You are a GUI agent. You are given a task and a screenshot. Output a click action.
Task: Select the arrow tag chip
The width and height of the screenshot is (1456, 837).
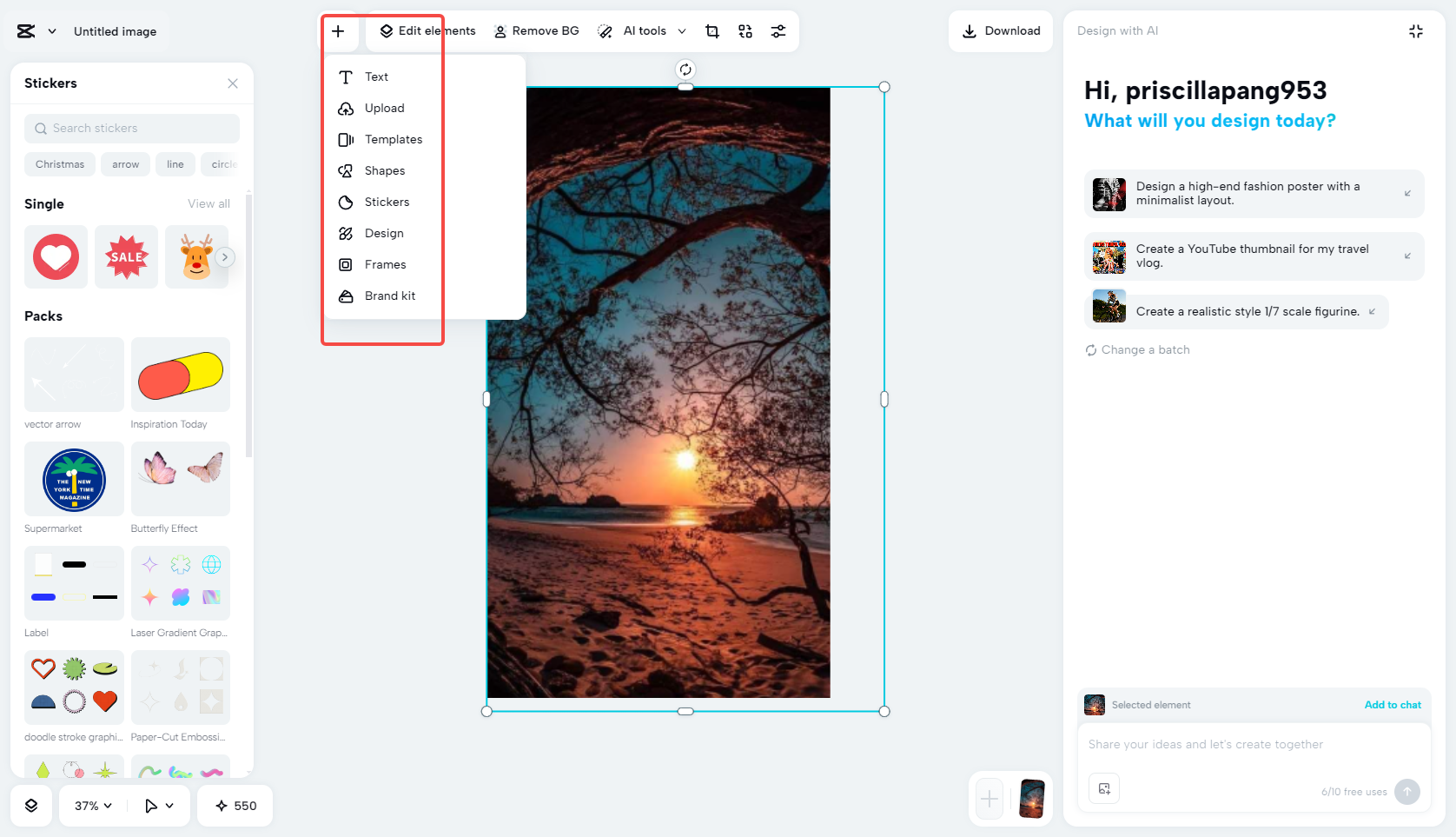click(126, 164)
